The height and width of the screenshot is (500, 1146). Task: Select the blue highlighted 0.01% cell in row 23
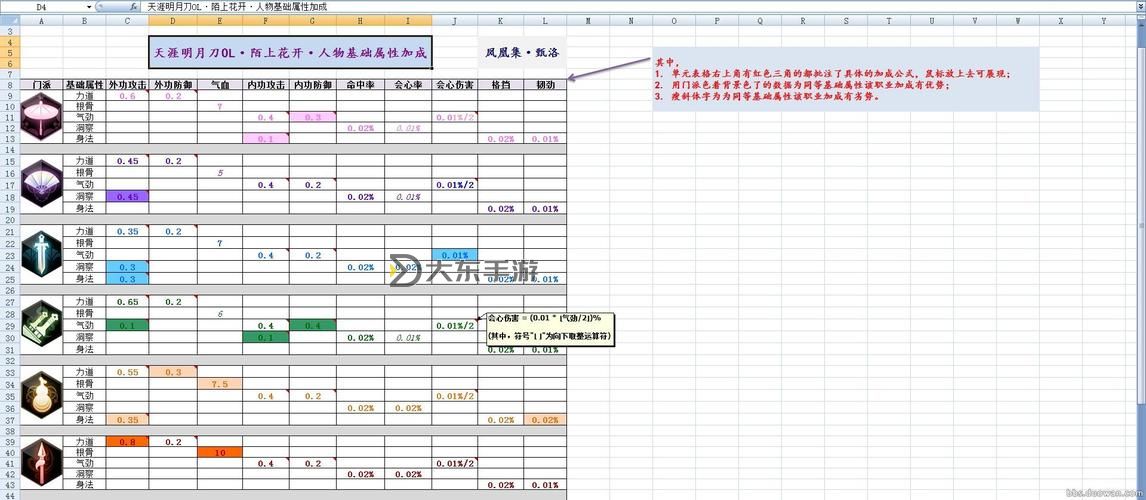pos(455,254)
